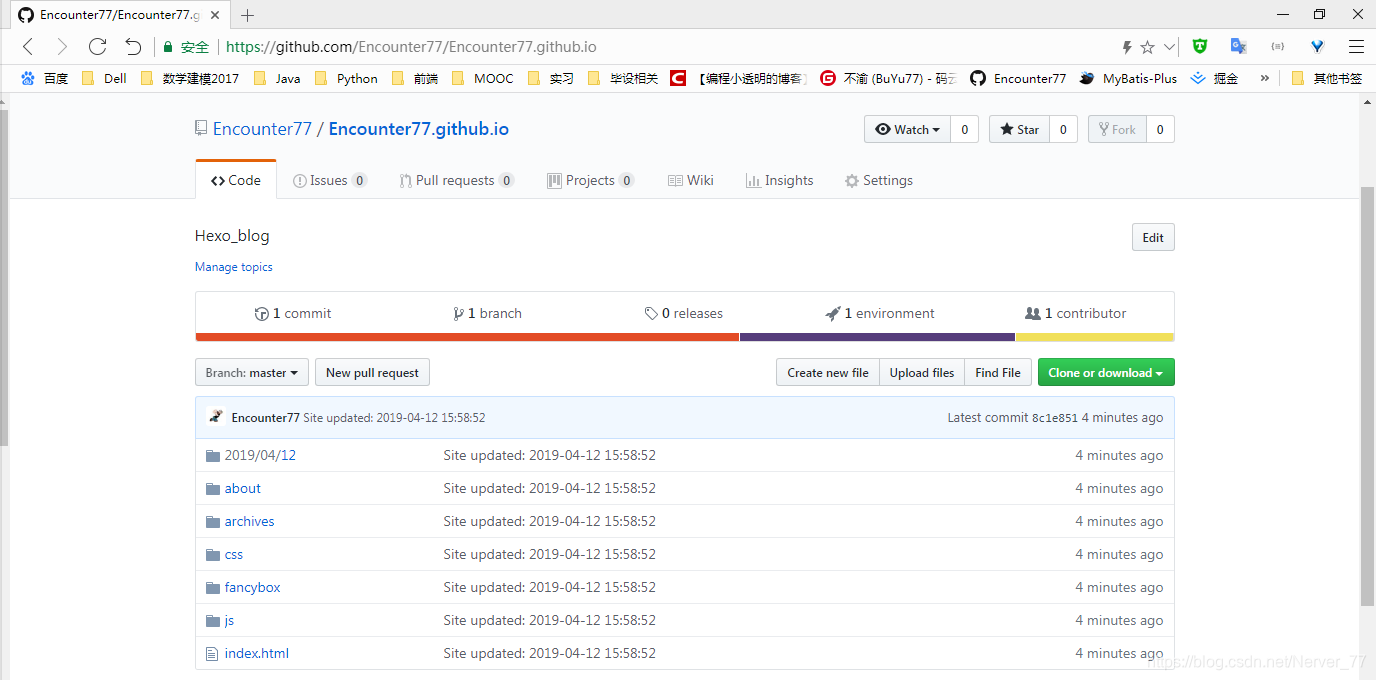The image size is (1376, 680).
Task: Go back with the browser back arrow
Action: [x=28, y=46]
